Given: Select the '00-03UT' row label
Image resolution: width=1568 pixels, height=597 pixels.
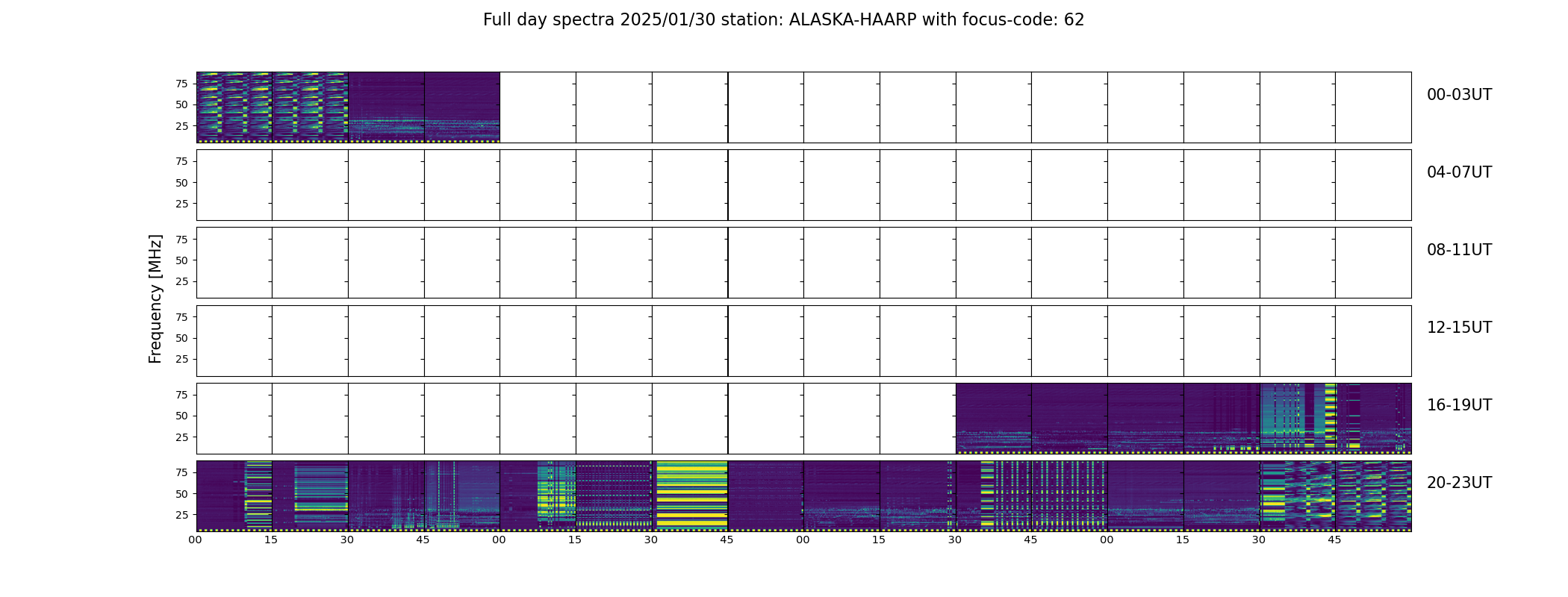Looking at the screenshot, I should (1459, 95).
